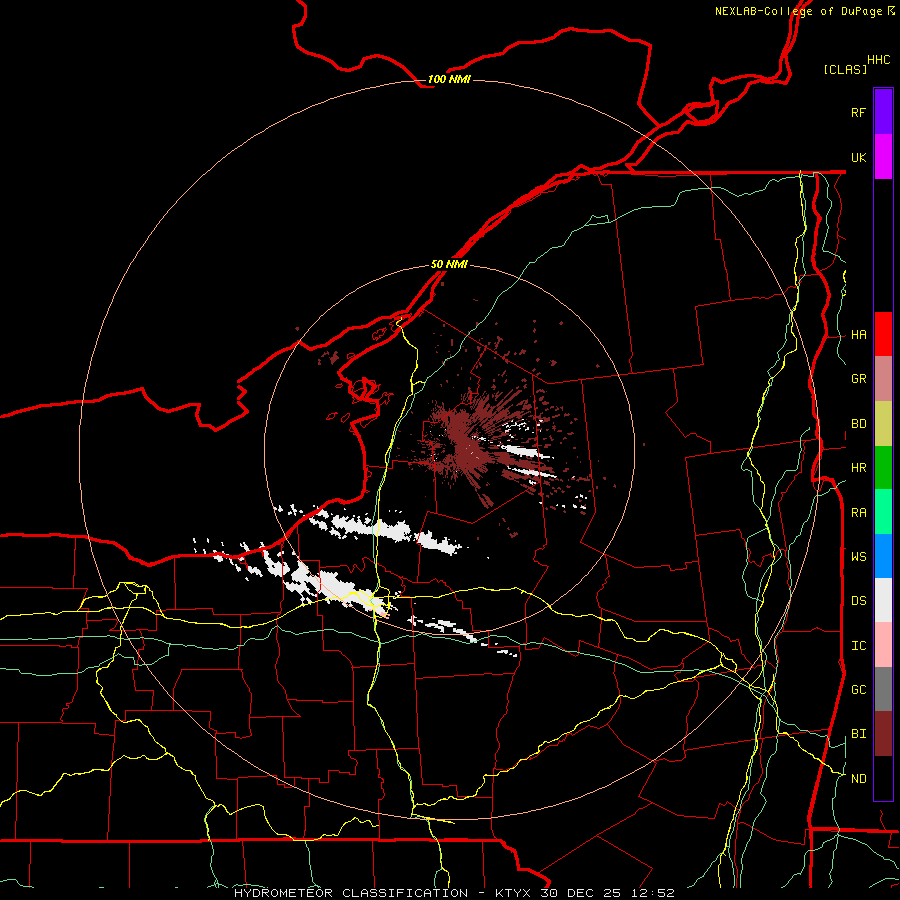The image size is (900, 900).
Task: Click the "HR" legend label
Action: 858,468
